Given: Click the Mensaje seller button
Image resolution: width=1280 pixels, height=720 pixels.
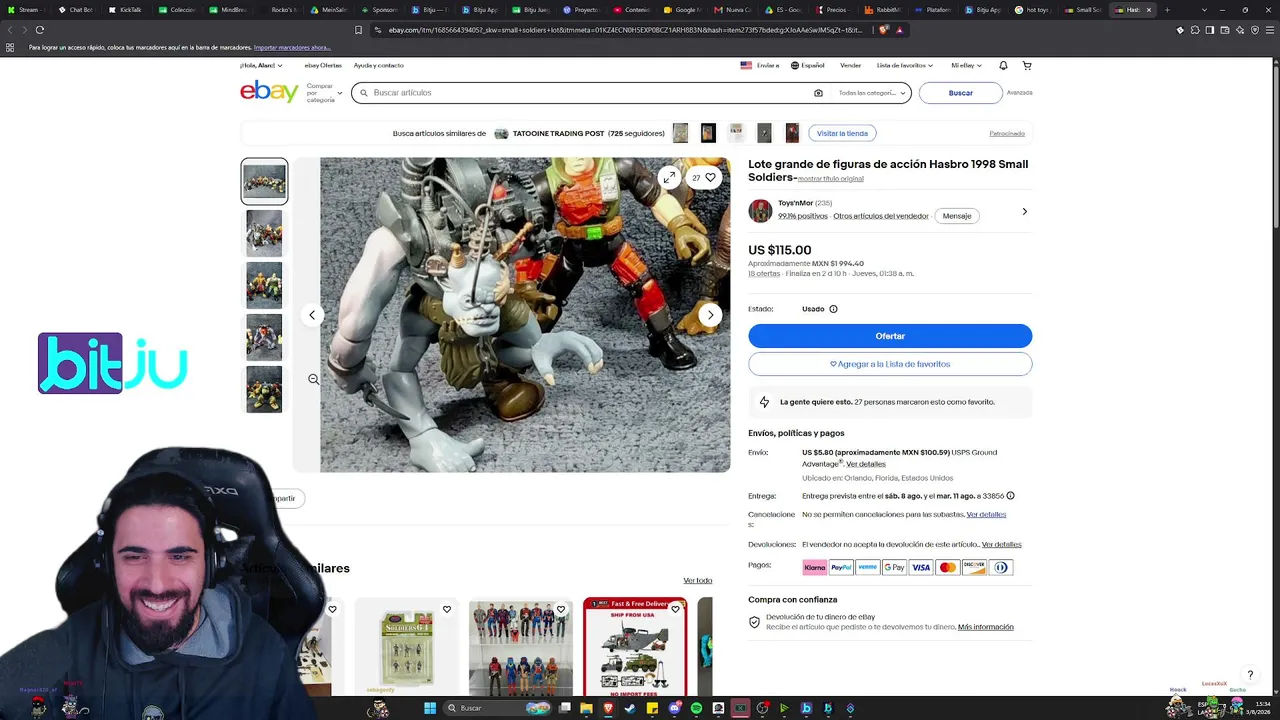Looking at the screenshot, I should (957, 216).
